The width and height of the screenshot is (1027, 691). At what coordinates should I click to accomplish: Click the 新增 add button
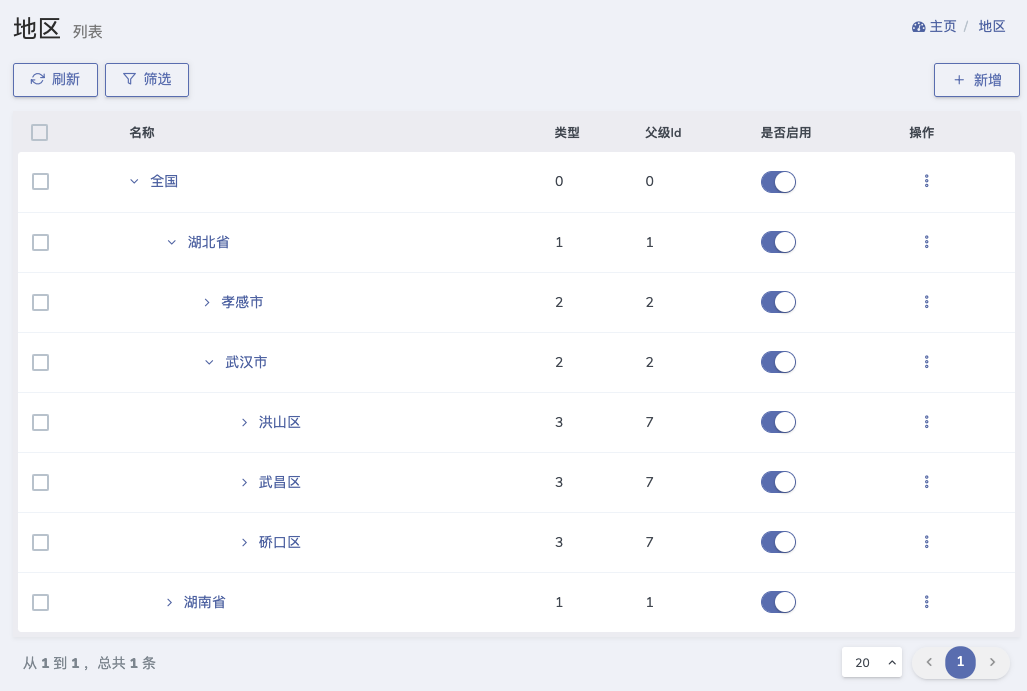point(977,80)
